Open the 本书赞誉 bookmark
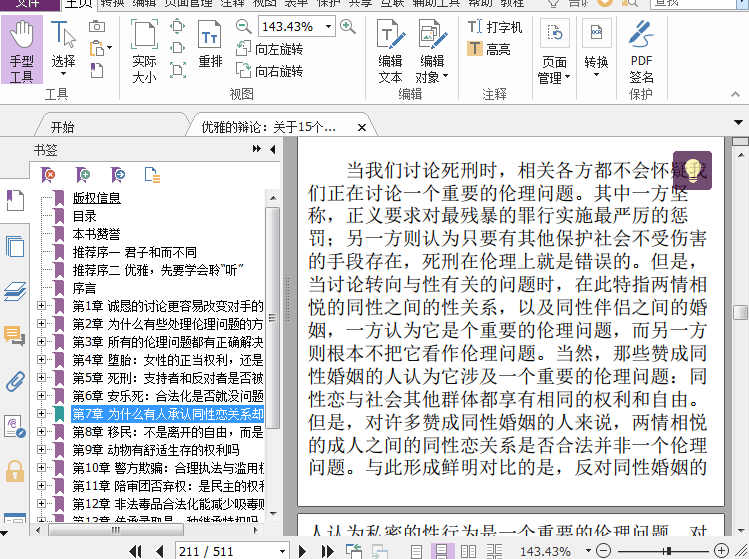749x559 pixels. pyautogui.click(x=96, y=234)
